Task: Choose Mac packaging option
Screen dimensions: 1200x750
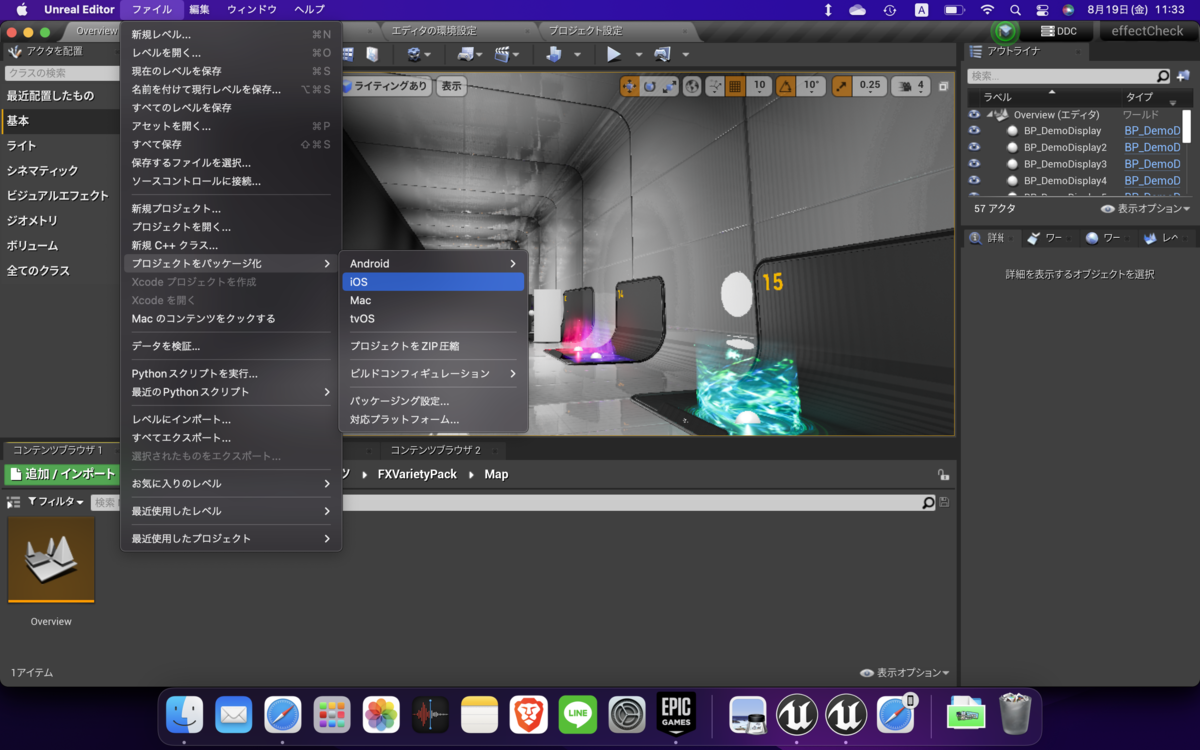Action: [432, 300]
